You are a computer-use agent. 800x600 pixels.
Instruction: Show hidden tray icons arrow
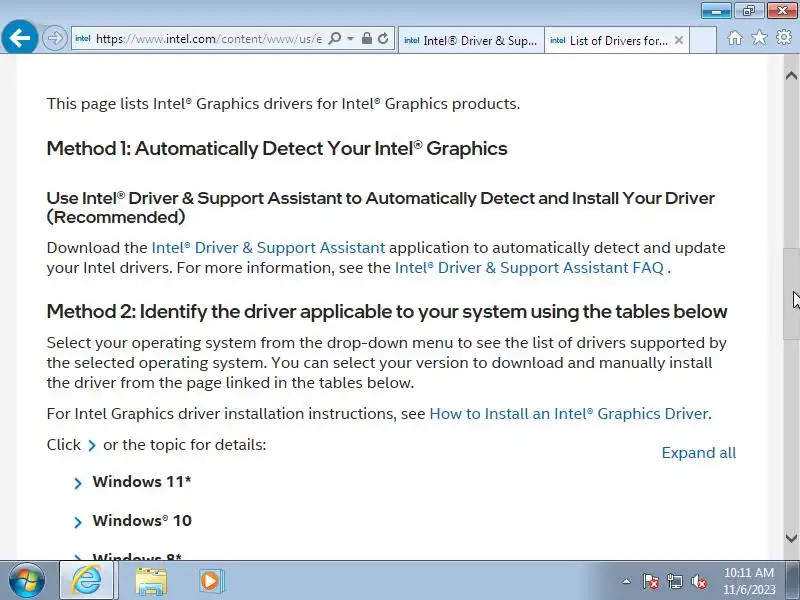pyautogui.click(x=626, y=581)
